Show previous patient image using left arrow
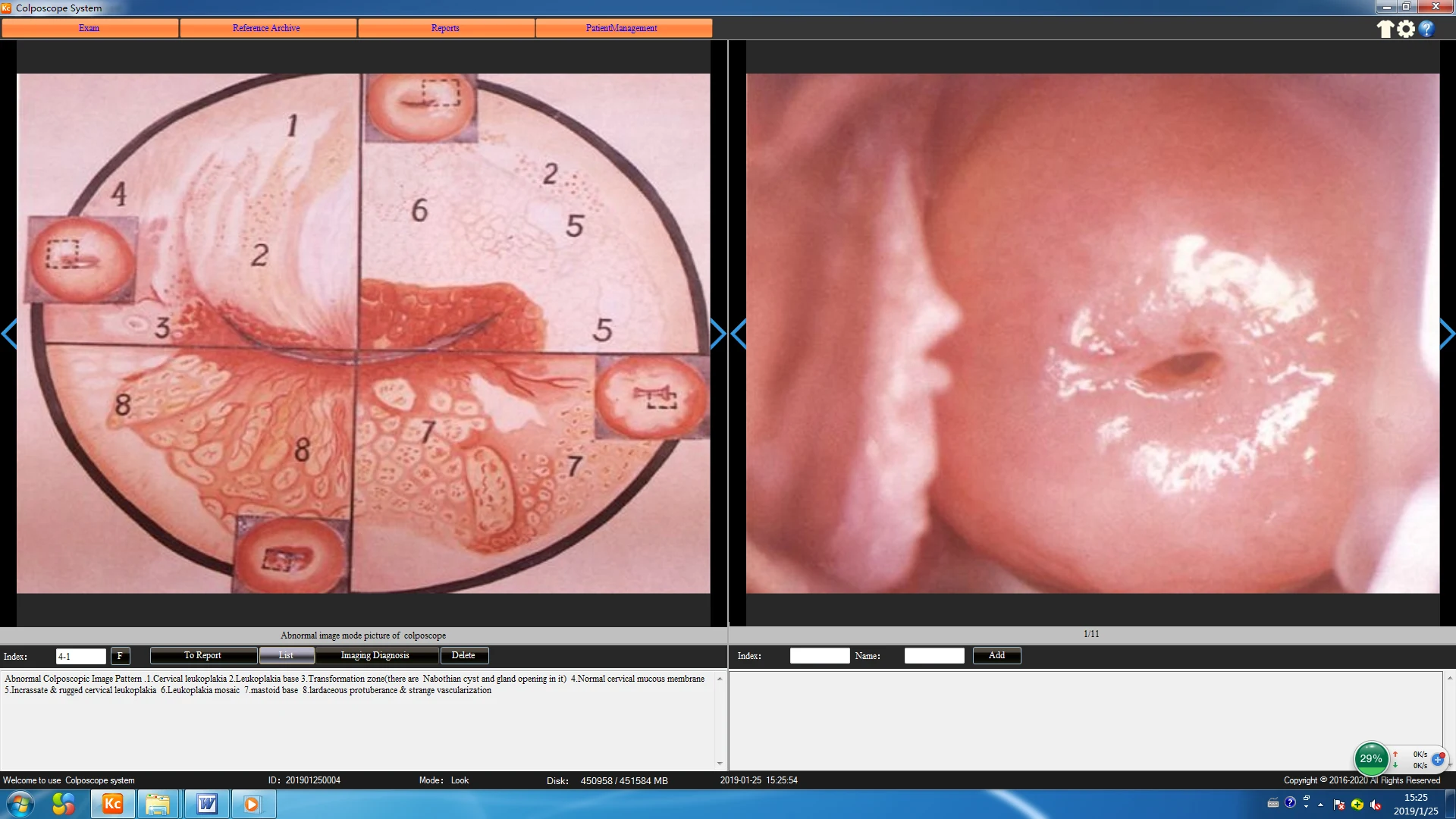Screen dimensions: 1456x819 point(739,334)
